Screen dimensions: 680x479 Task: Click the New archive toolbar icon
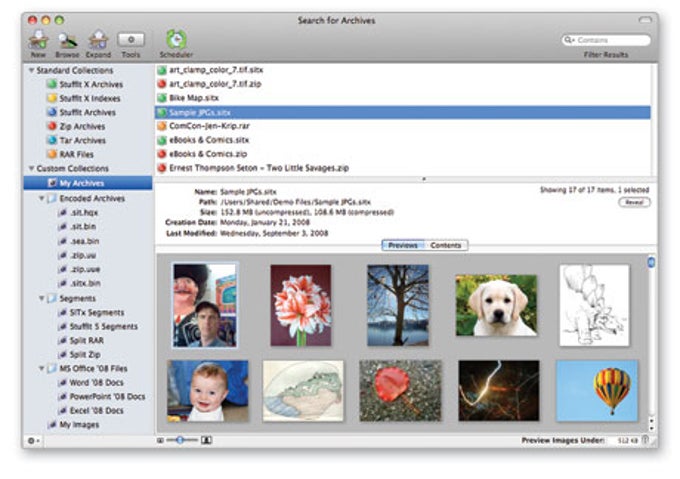click(38, 40)
